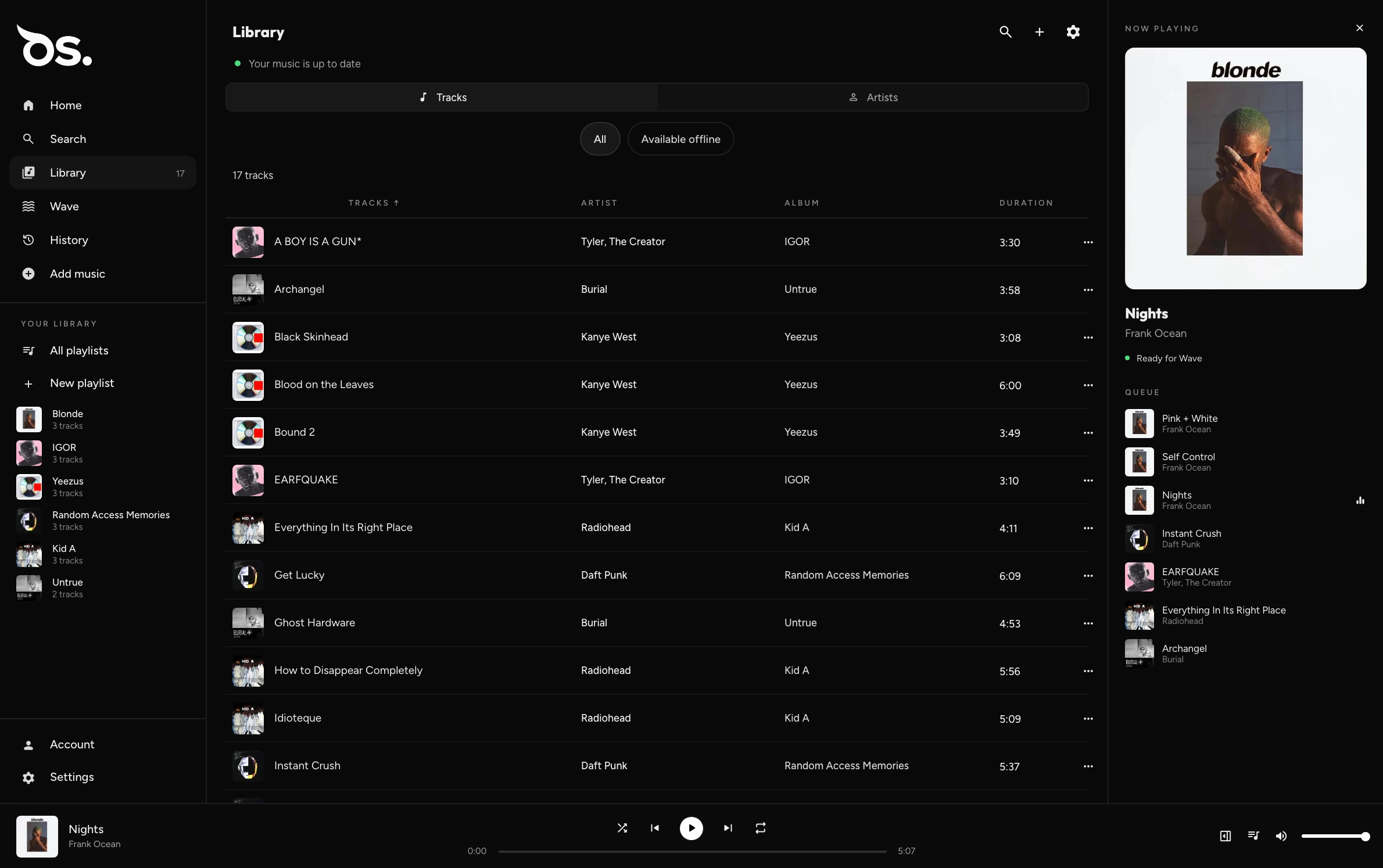The height and width of the screenshot is (868, 1383).
Task: Sort by the TRACKS column header
Action: pyautogui.click(x=373, y=203)
